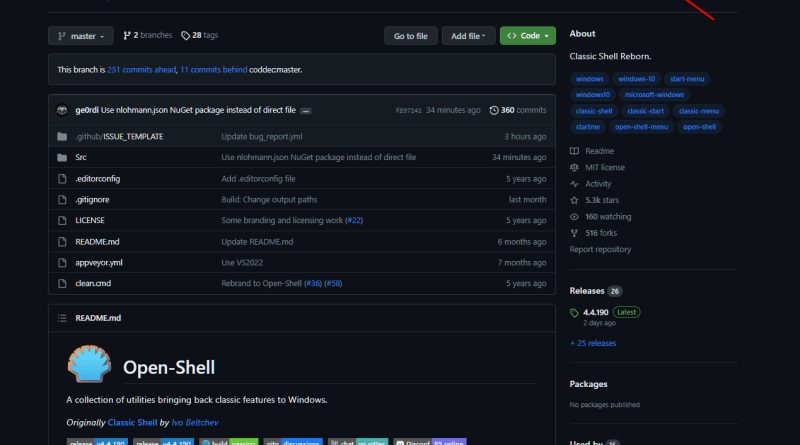Select the classic-shell topic tag
The image size is (800, 445).
coord(594,111)
